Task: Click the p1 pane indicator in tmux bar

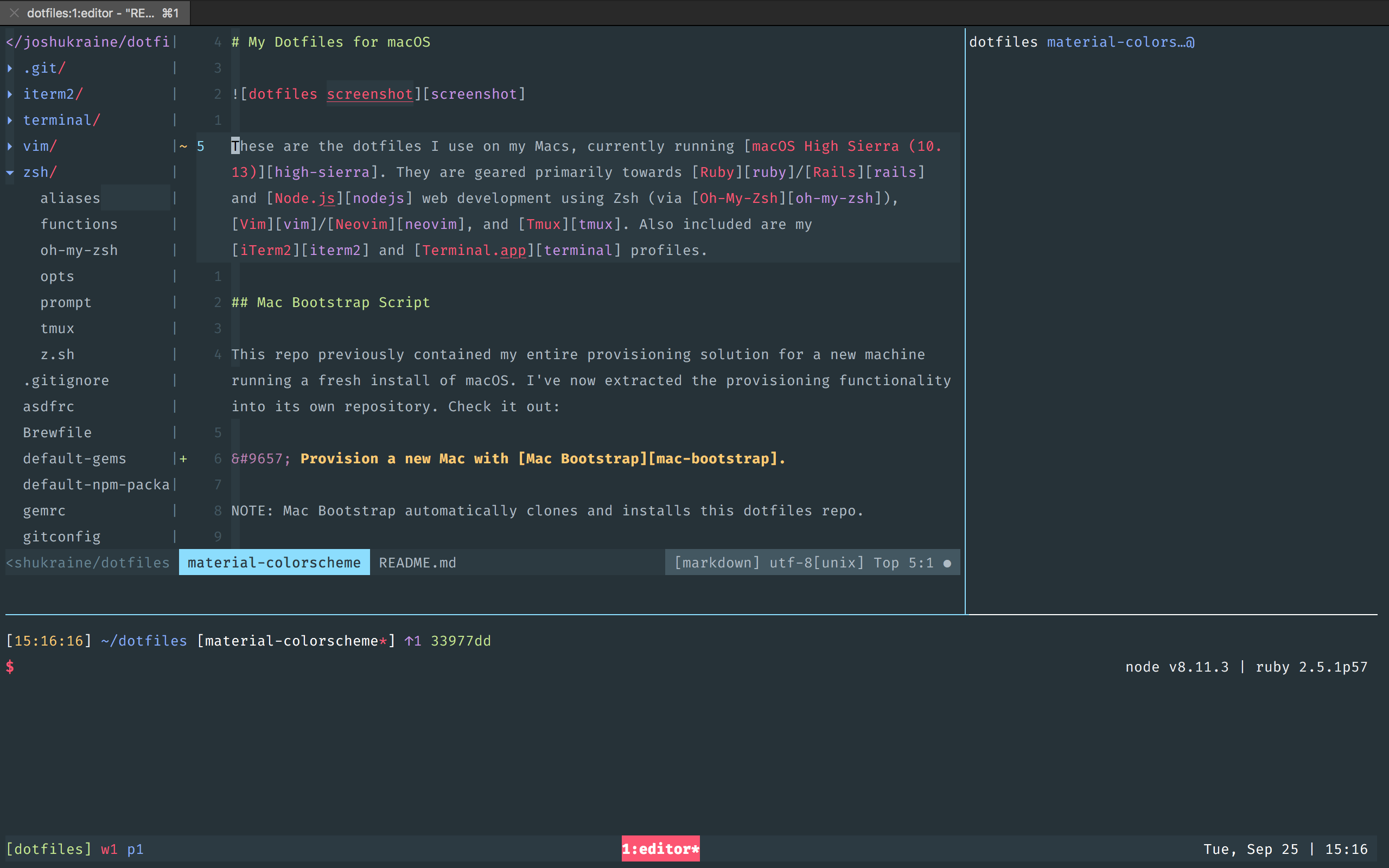Action: coord(135,849)
